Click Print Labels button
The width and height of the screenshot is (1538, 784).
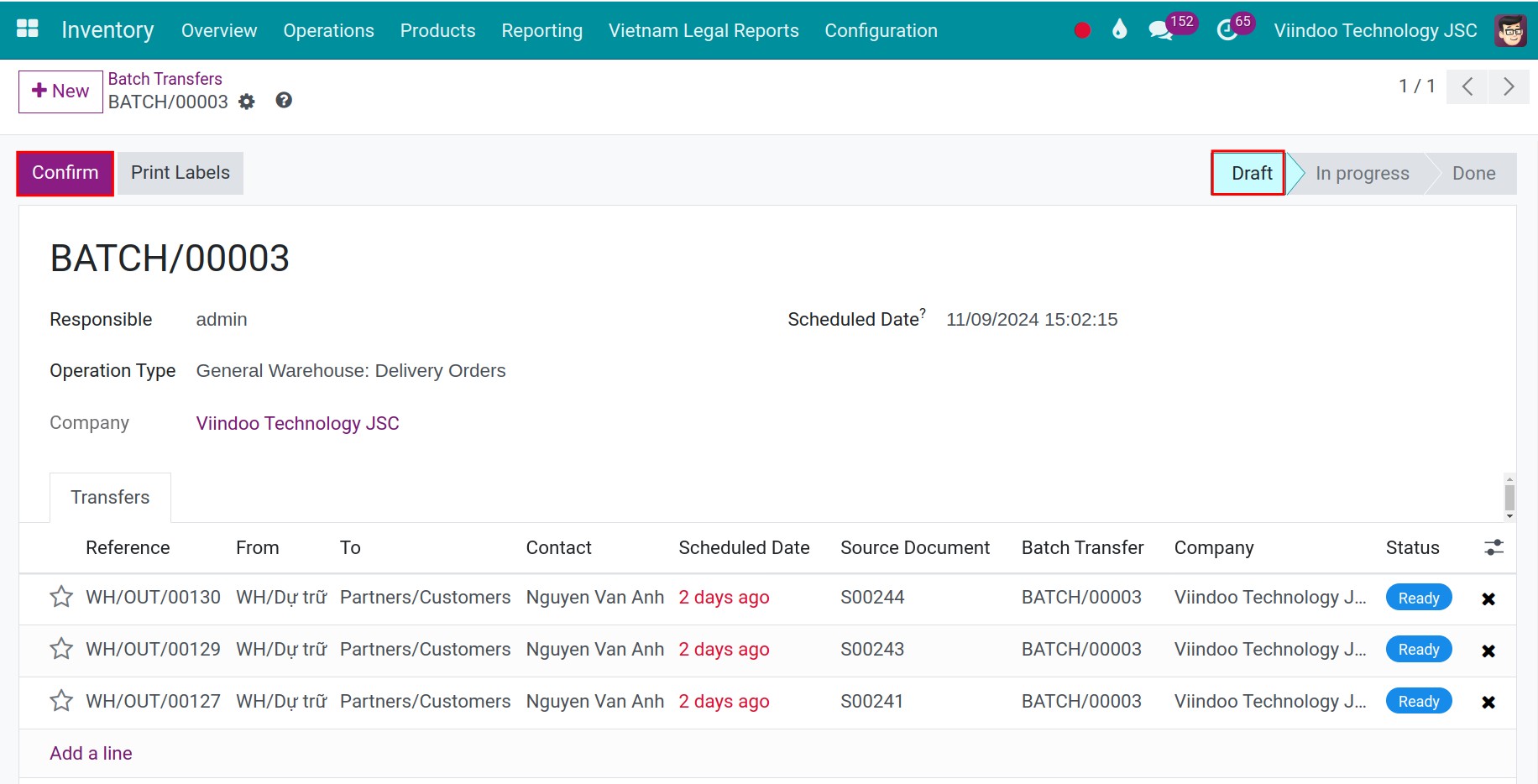180,173
